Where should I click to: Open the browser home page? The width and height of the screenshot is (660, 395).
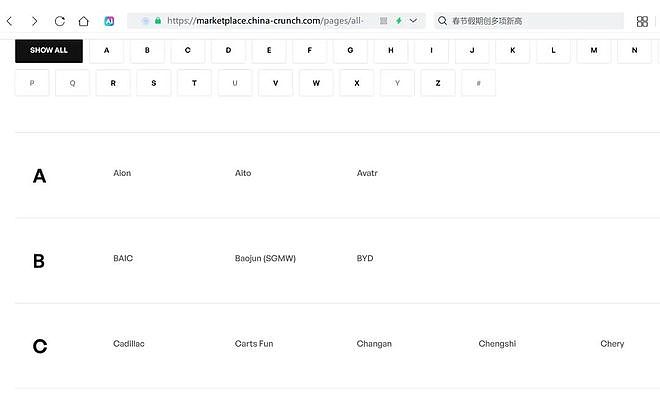(x=83, y=21)
